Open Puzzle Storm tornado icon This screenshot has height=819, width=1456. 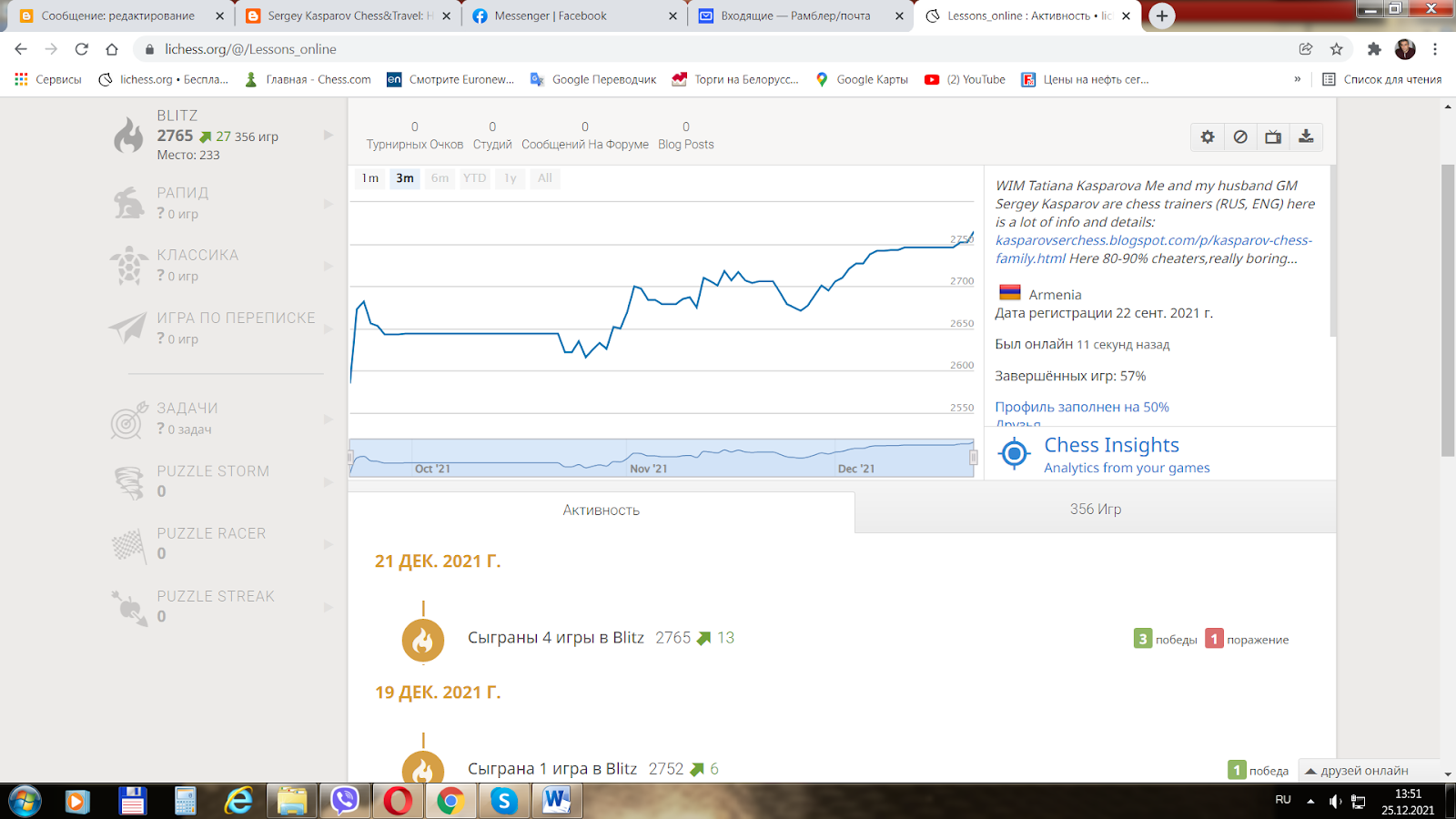pos(129,482)
